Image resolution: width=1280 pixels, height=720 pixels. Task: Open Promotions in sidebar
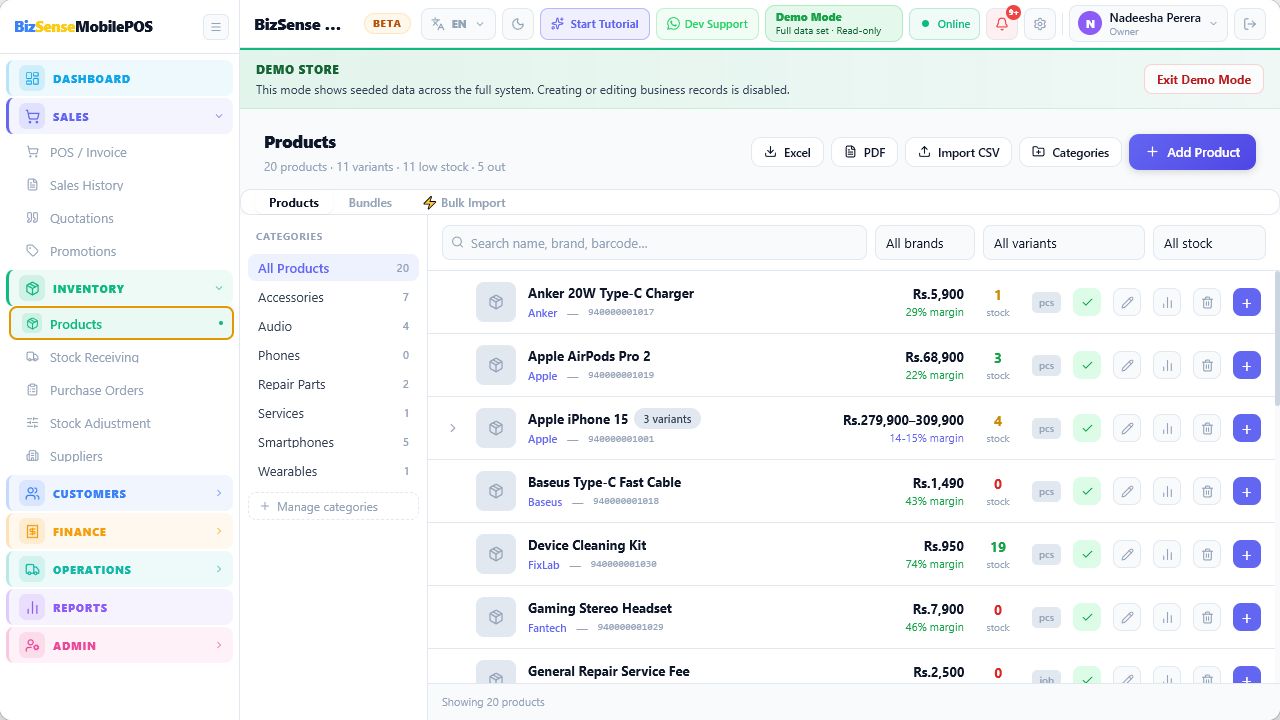pyautogui.click(x=120, y=251)
